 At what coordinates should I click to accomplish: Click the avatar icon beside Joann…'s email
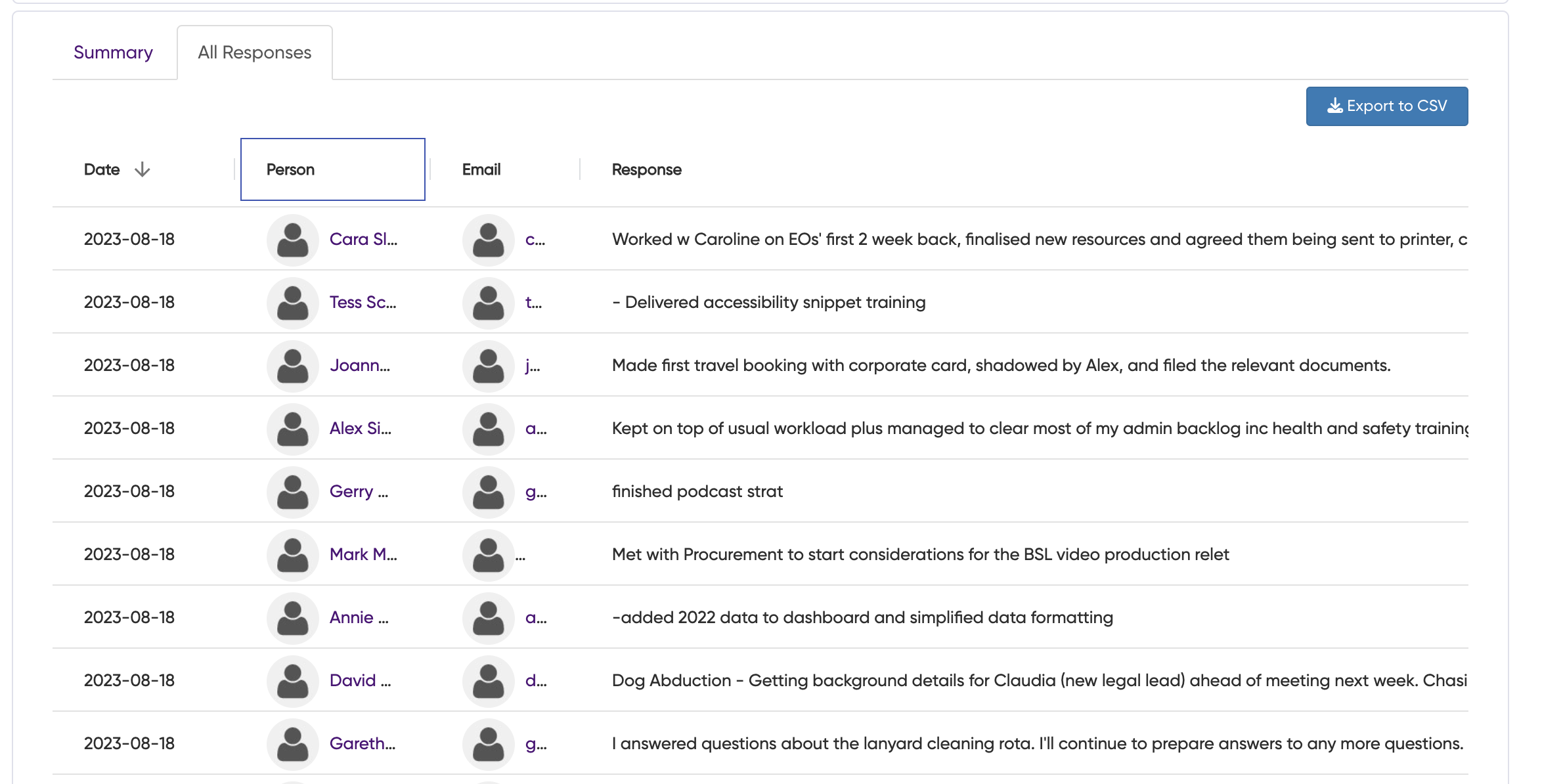tap(488, 366)
